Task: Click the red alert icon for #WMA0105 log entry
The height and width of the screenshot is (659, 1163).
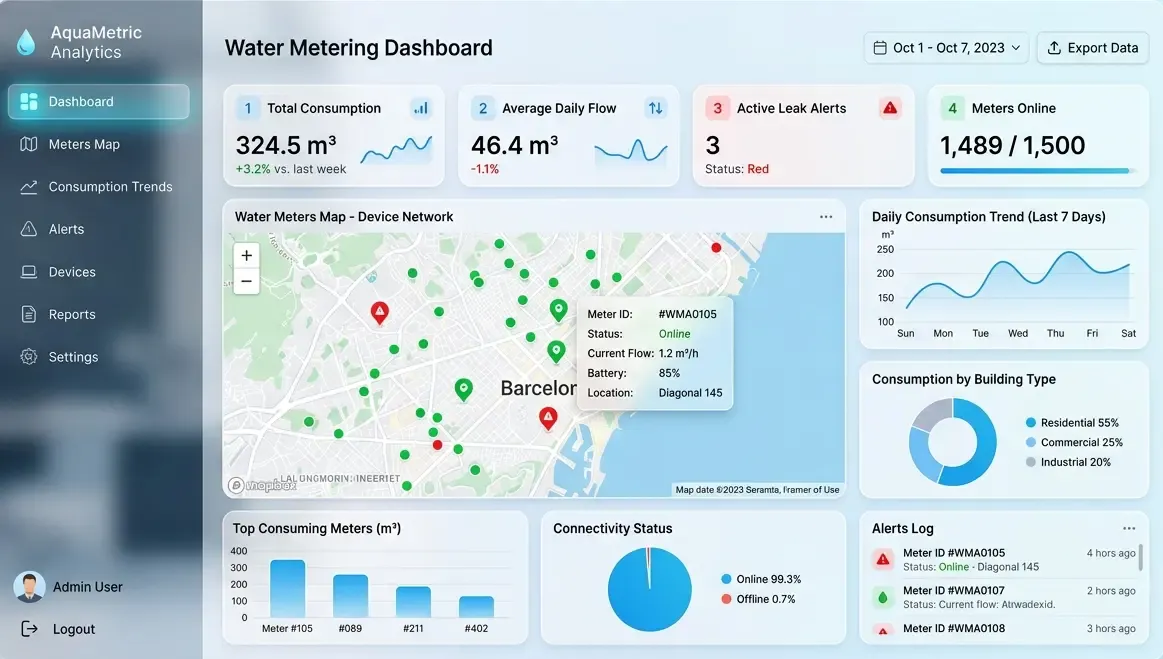Action: pos(883,560)
